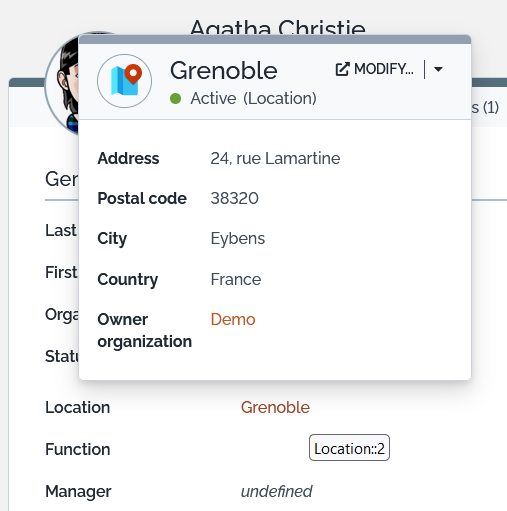Open Agatha Christie's avatar picture
The width and height of the screenshot is (507, 511).
(x=62, y=83)
